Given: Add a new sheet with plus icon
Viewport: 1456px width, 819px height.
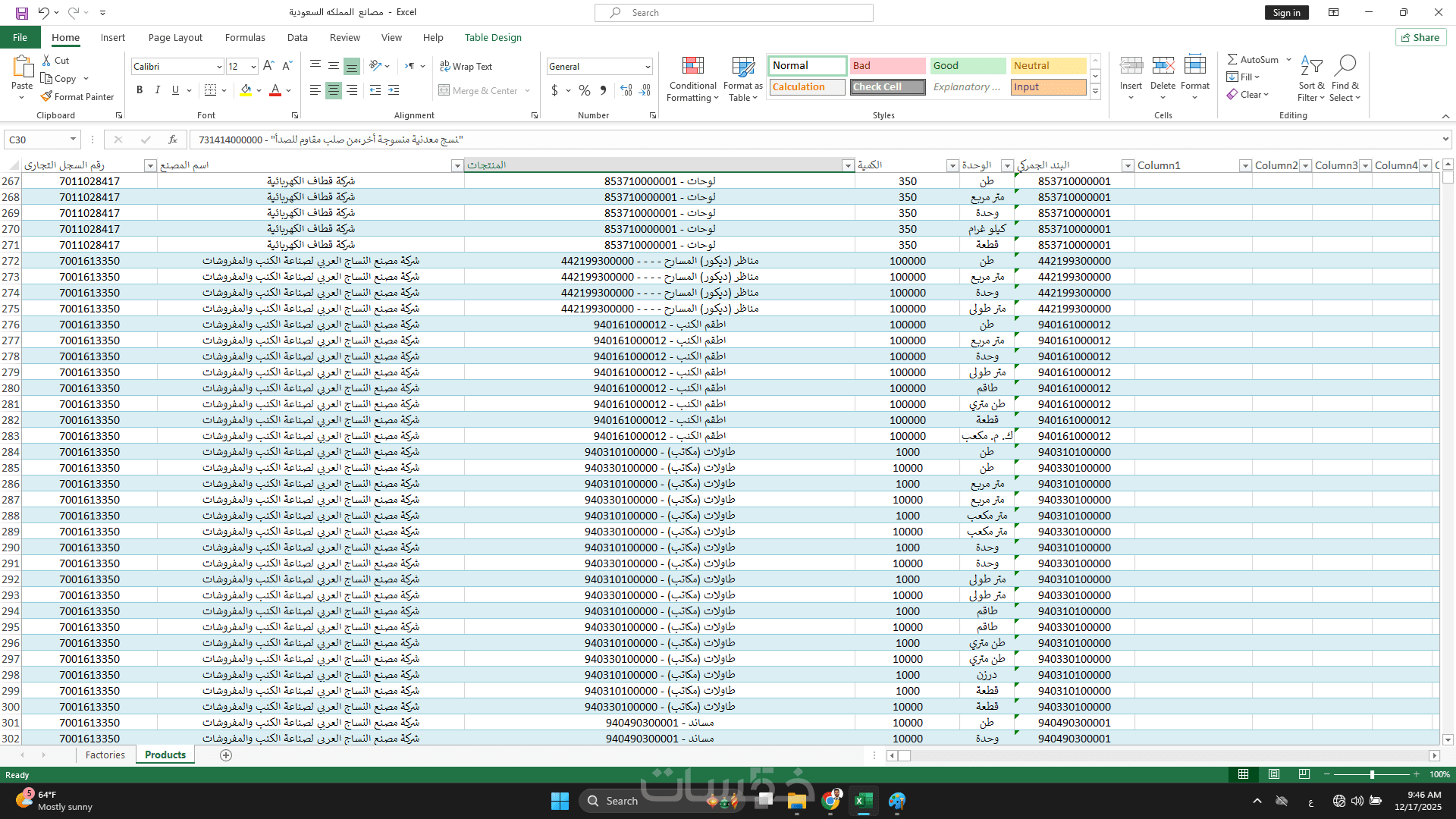Looking at the screenshot, I should tap(225, 755).
